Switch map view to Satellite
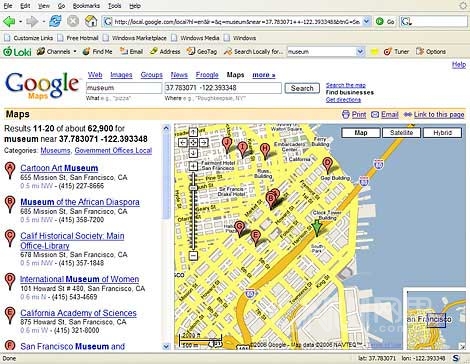 coord(401,133)
